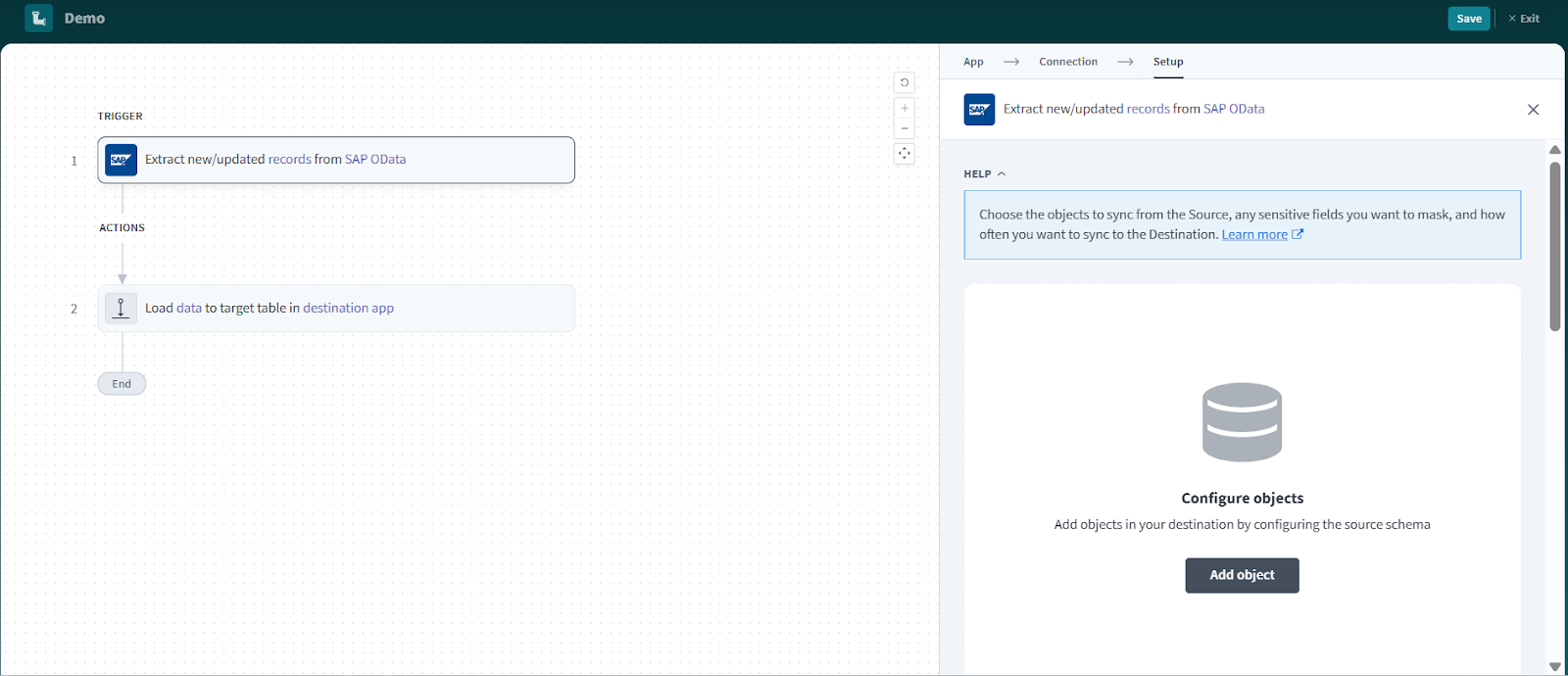Click the Workato logo icon in header

[38, 19]
